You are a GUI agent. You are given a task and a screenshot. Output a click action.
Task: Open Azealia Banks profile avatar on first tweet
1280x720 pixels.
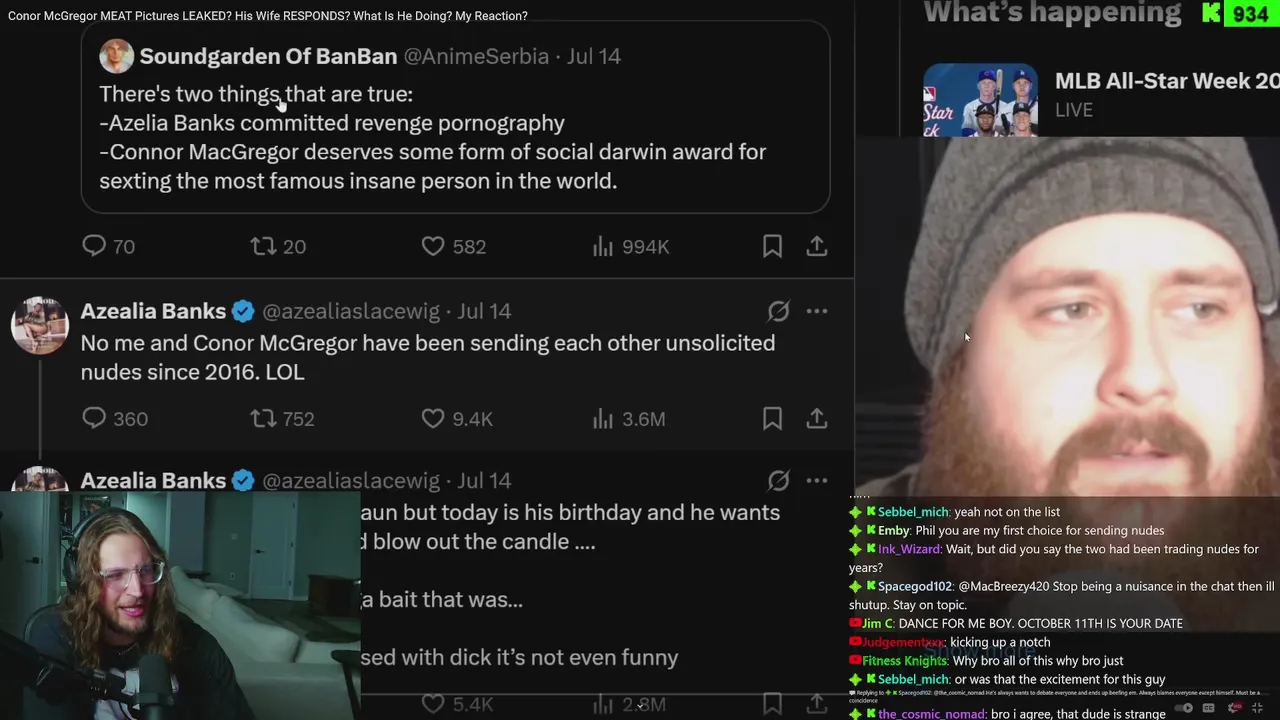pyautogui.click(x=40, y=325)
